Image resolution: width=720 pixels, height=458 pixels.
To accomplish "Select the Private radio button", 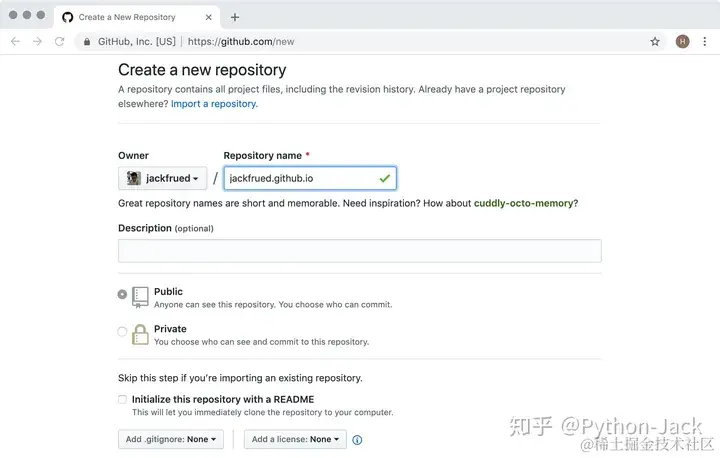I will coord(122,331).
